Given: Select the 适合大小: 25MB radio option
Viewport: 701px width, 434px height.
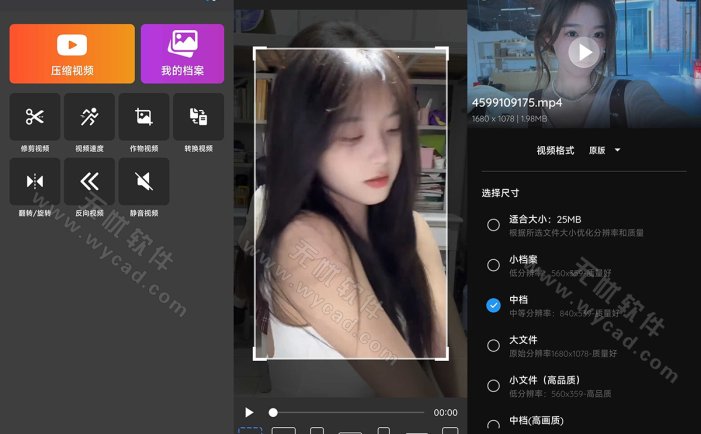Looking at the screenshot, I should coord(494,225).
